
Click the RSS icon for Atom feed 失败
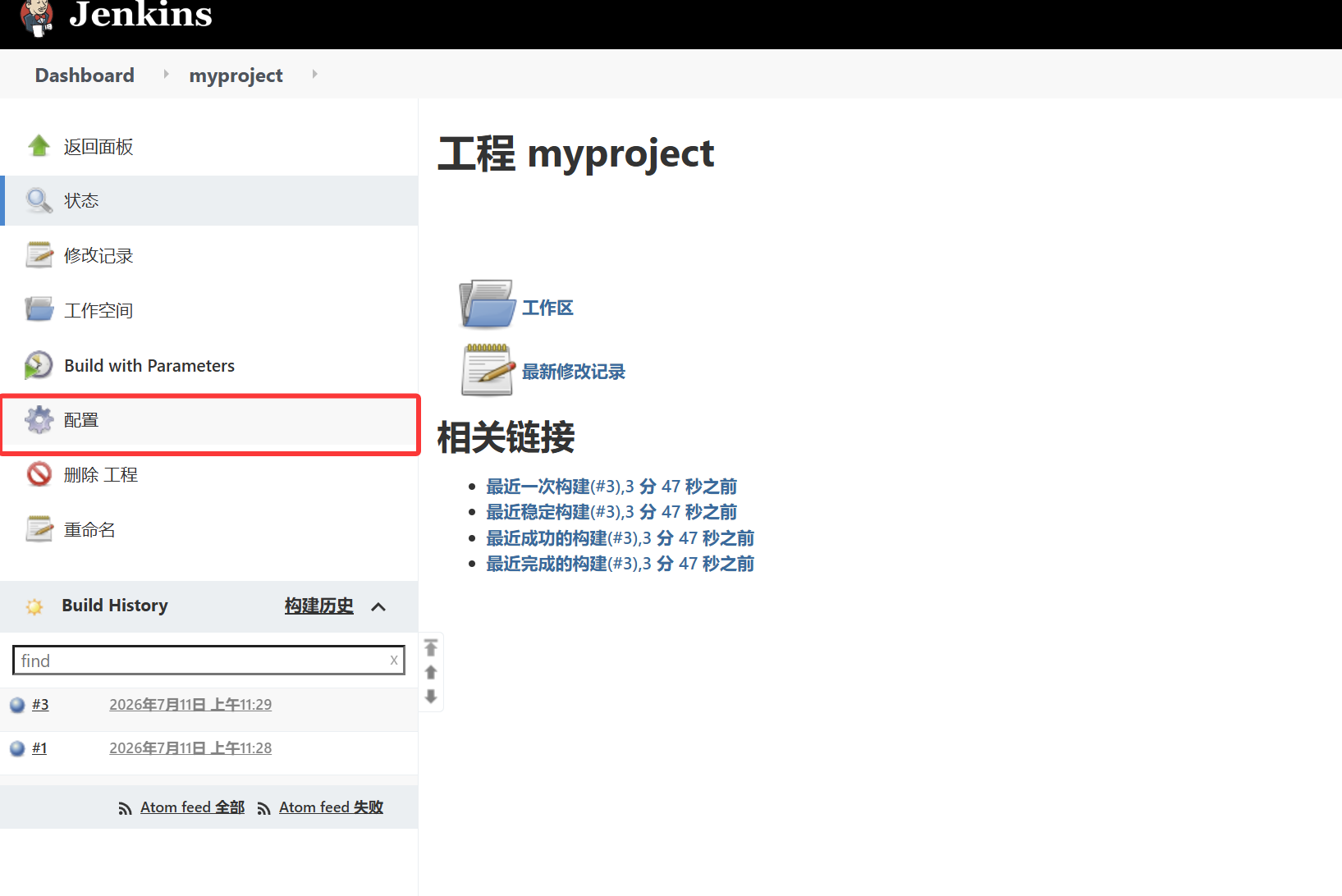click(x=263, y=809)
